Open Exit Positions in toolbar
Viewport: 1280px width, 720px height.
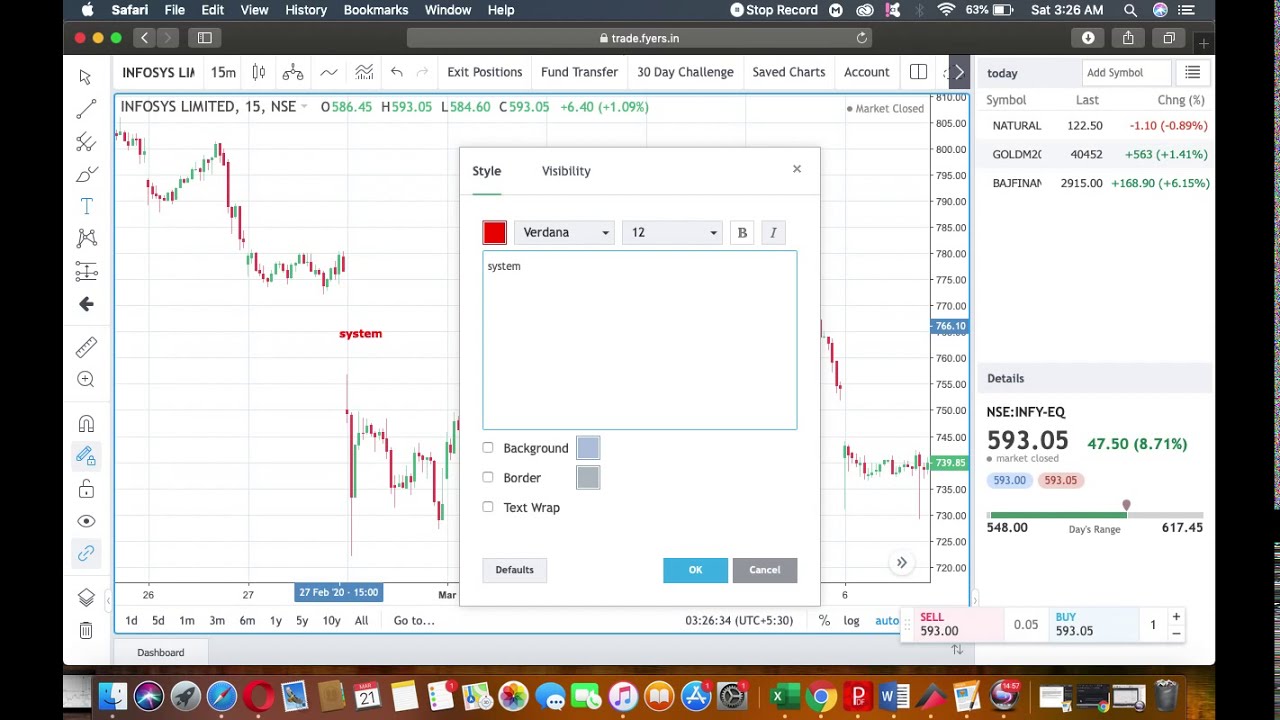coord(485,72)
